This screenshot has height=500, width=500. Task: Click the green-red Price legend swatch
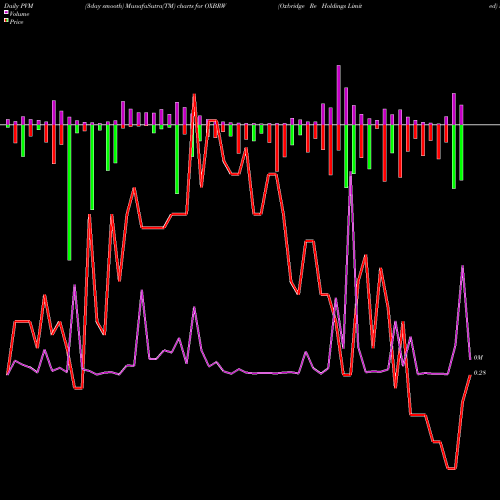click(x=6, y=21)
